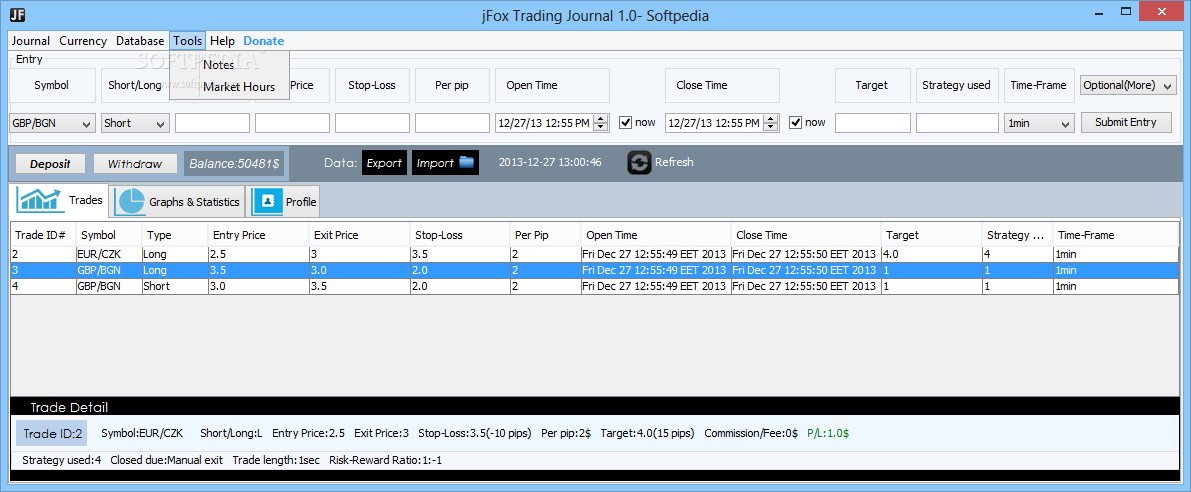
Task: Open the Journal menu
Action: (30, 41)
